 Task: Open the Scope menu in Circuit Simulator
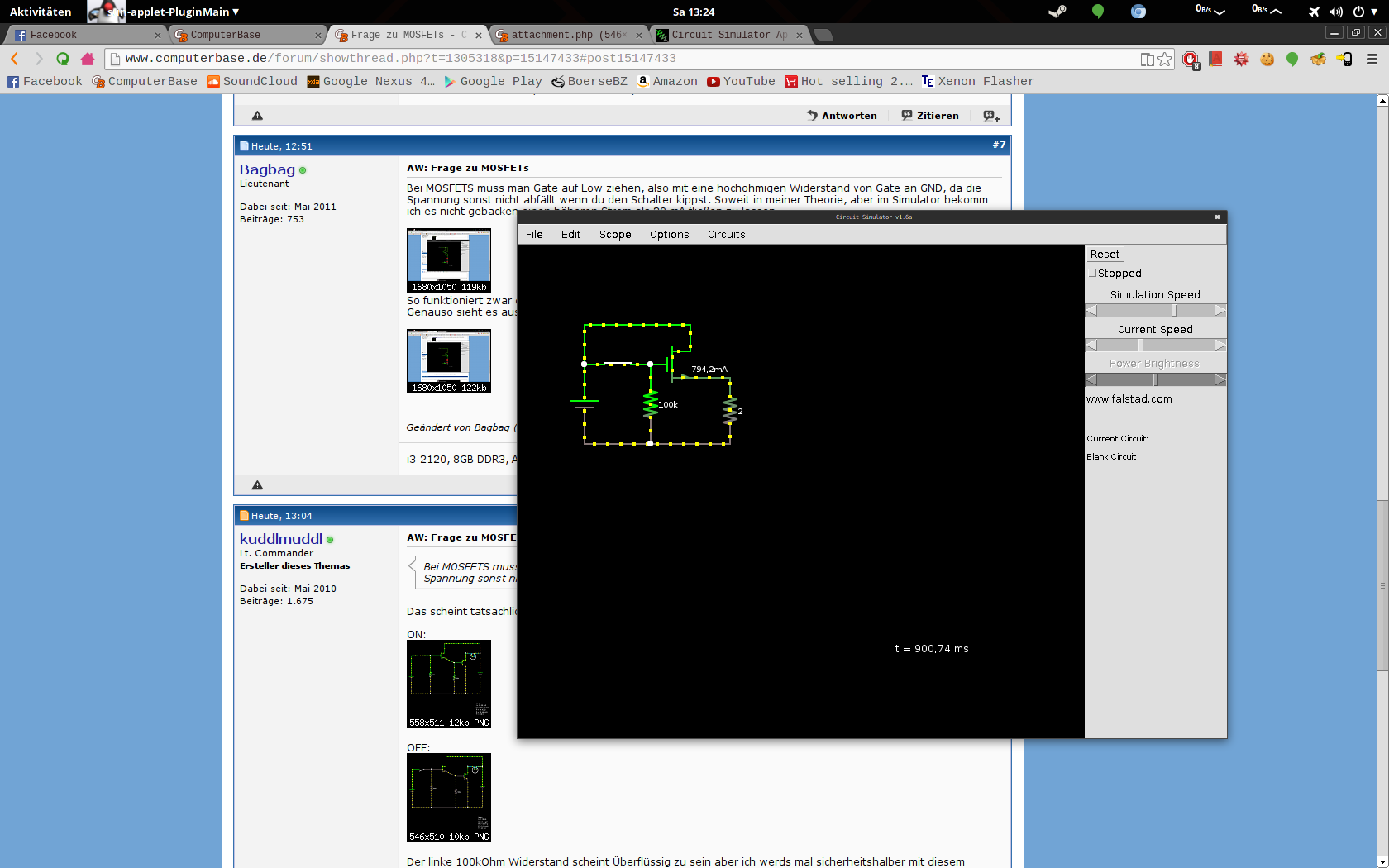(615, 235)
